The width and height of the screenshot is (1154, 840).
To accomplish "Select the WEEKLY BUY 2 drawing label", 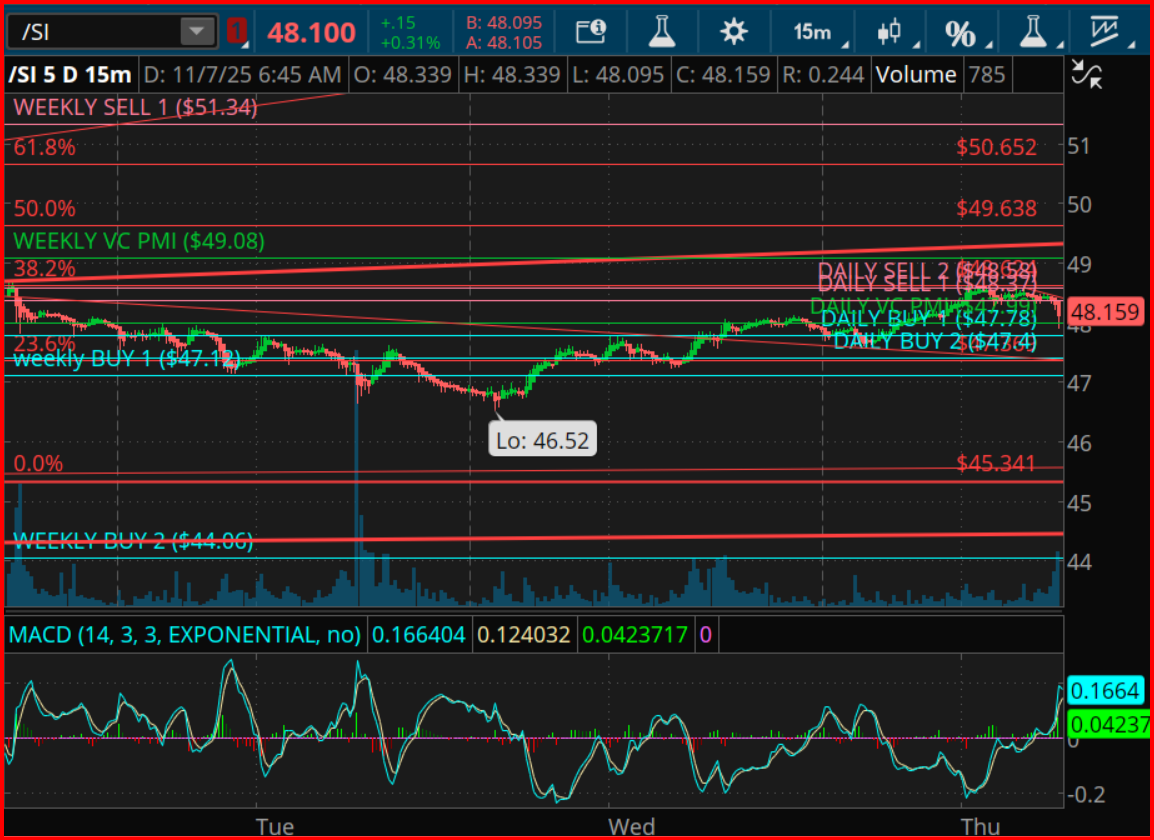I will tap(131, 541).
